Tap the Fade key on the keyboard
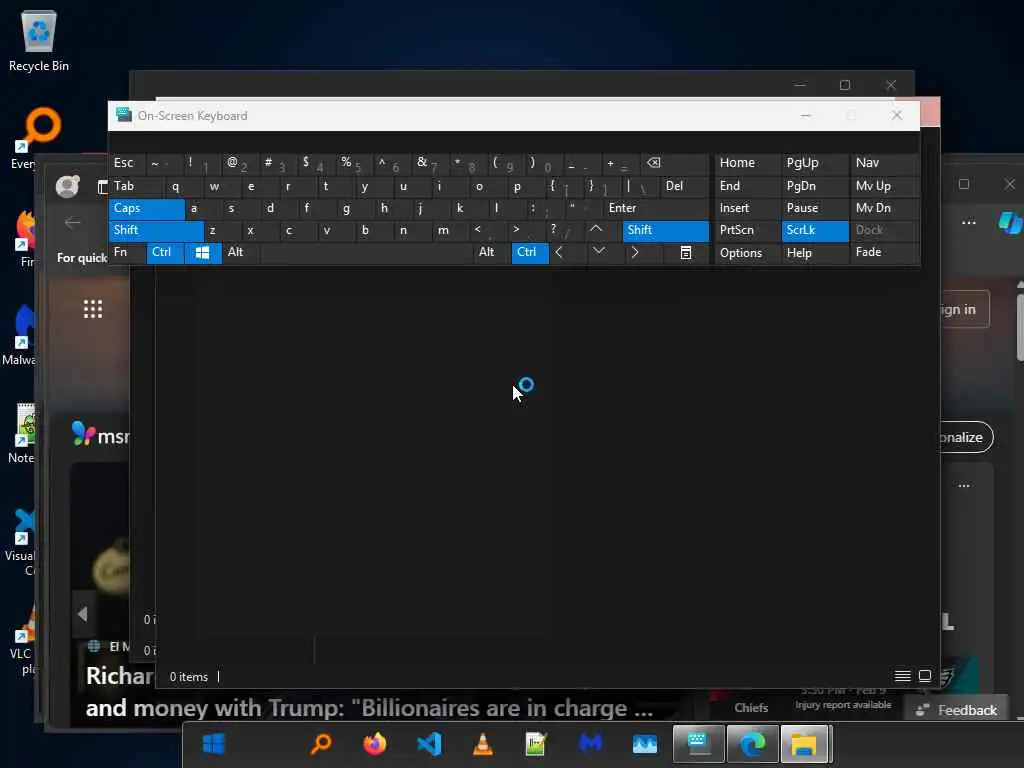 tap(885, 253)
